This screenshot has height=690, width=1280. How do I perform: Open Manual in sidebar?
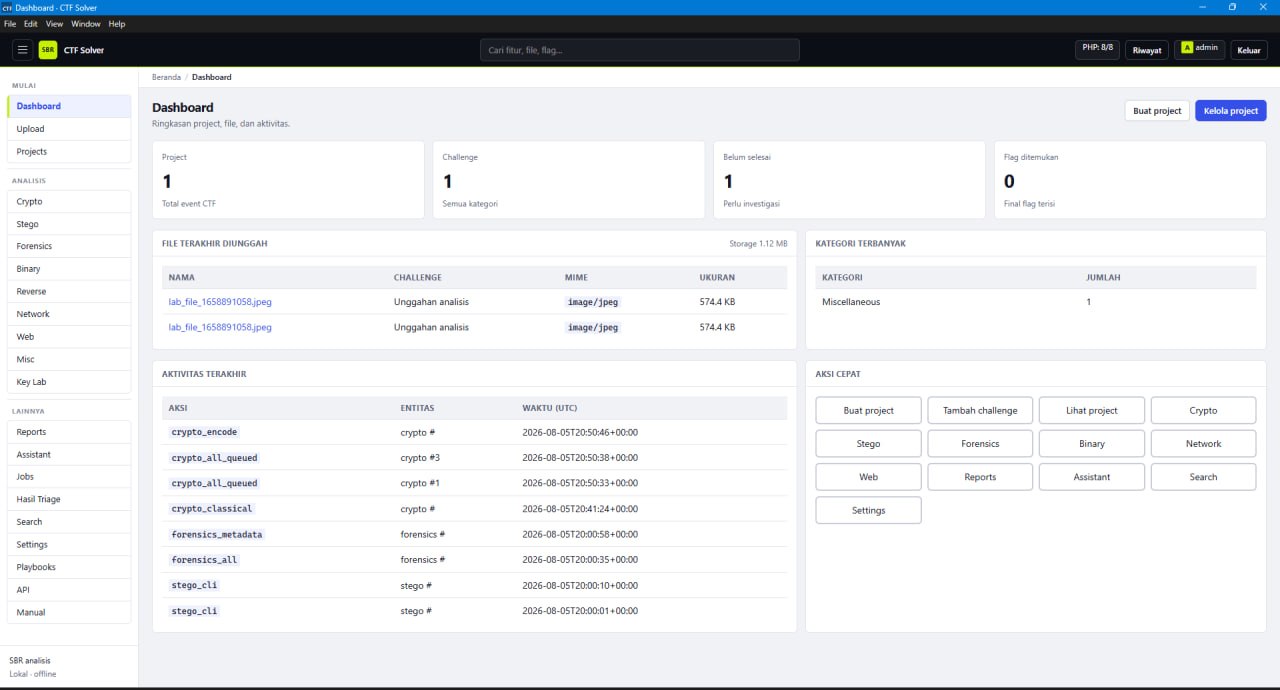pos(69,612)
